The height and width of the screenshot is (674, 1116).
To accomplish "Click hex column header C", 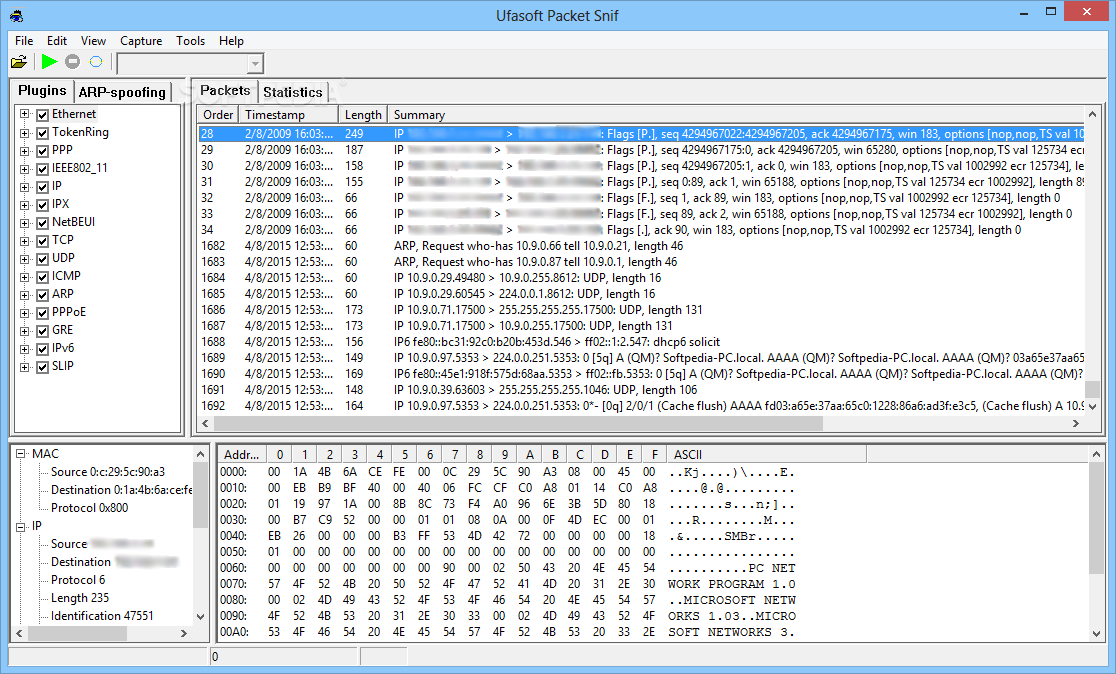I will (579, 455).
